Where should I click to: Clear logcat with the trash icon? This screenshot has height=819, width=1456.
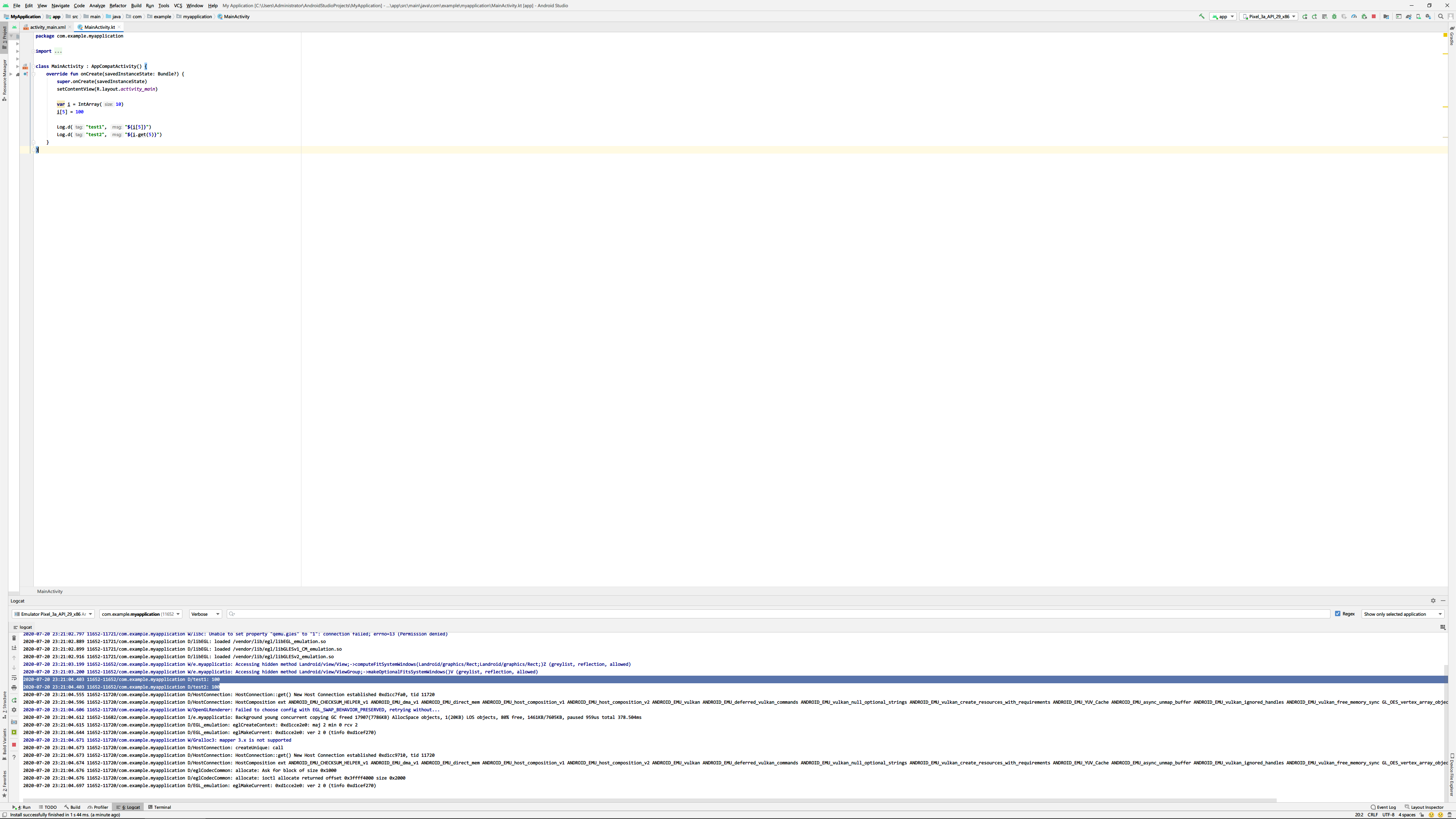click(14, 638)
